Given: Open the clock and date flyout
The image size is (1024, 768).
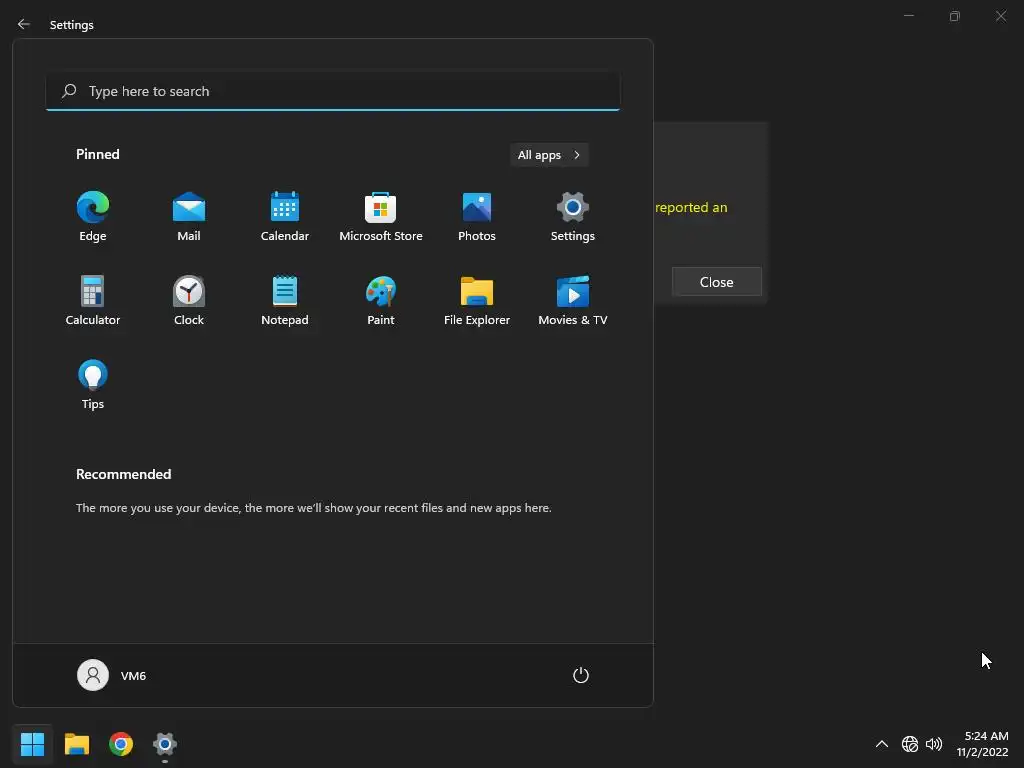Looking at the screenshot, I should click(x=983, y=744).
